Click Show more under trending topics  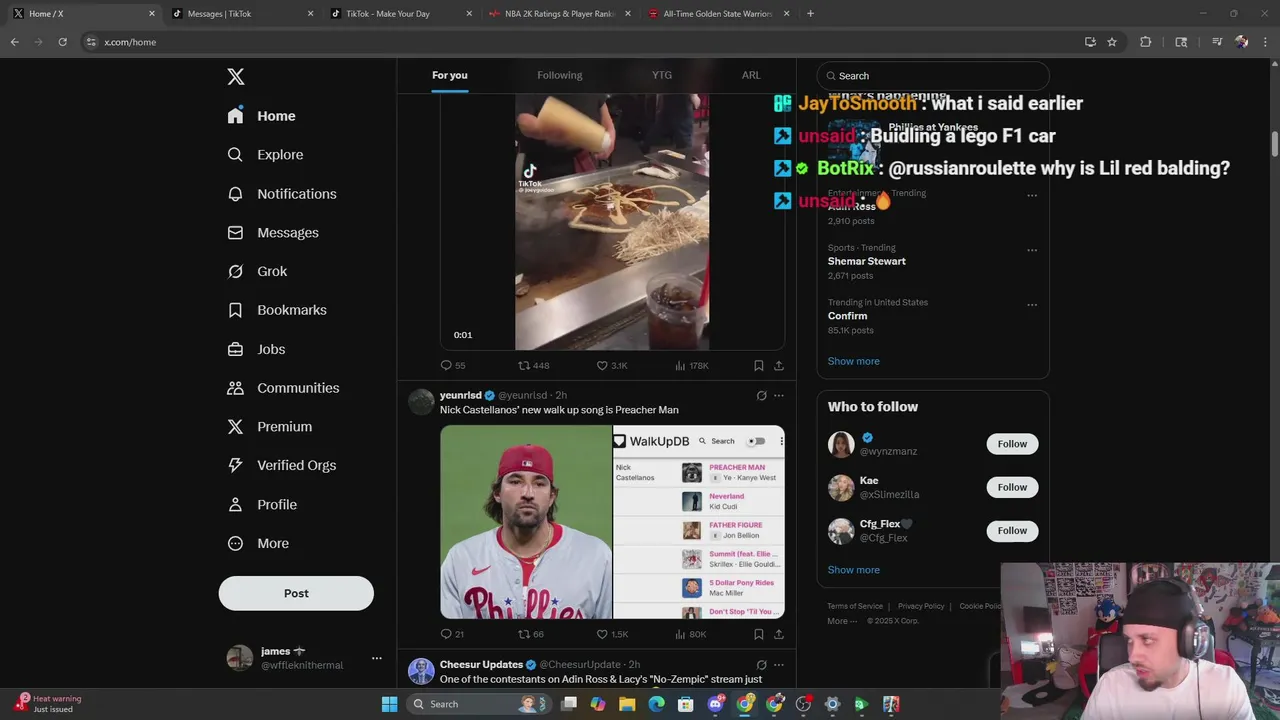(x=853, y=361)
